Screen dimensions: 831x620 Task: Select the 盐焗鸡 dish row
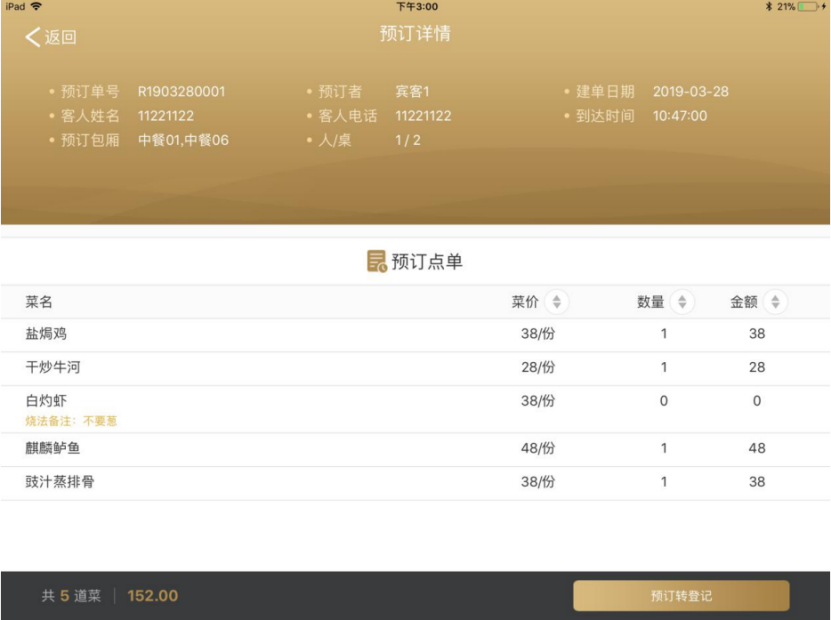tap(416, 334)
